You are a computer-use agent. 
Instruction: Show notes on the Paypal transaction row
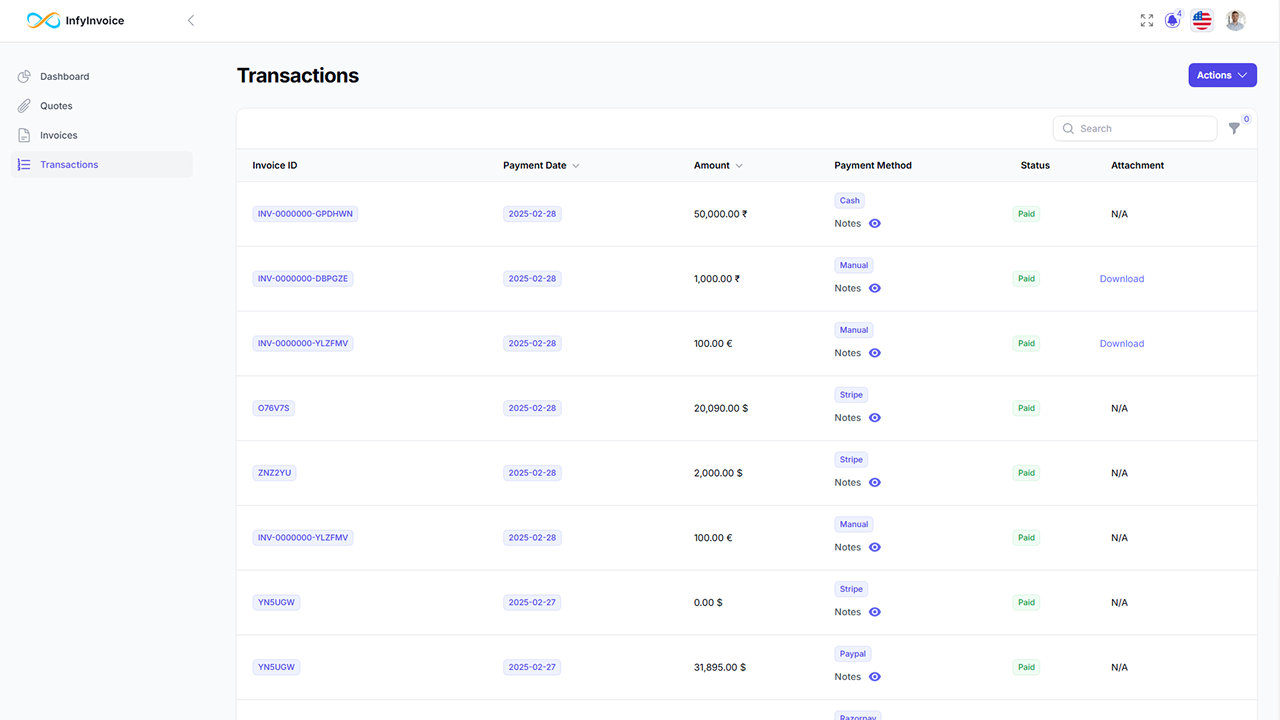click(x=874, y=676)
